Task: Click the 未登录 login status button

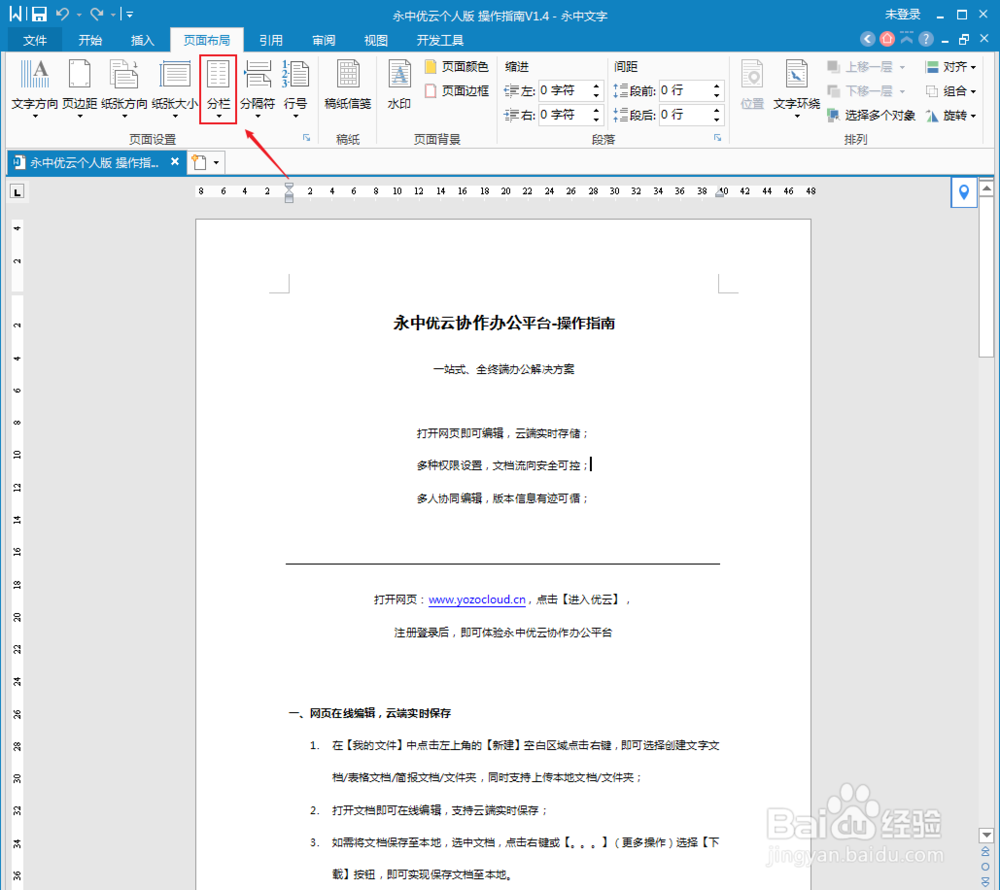Action: (x=902, y=14)
